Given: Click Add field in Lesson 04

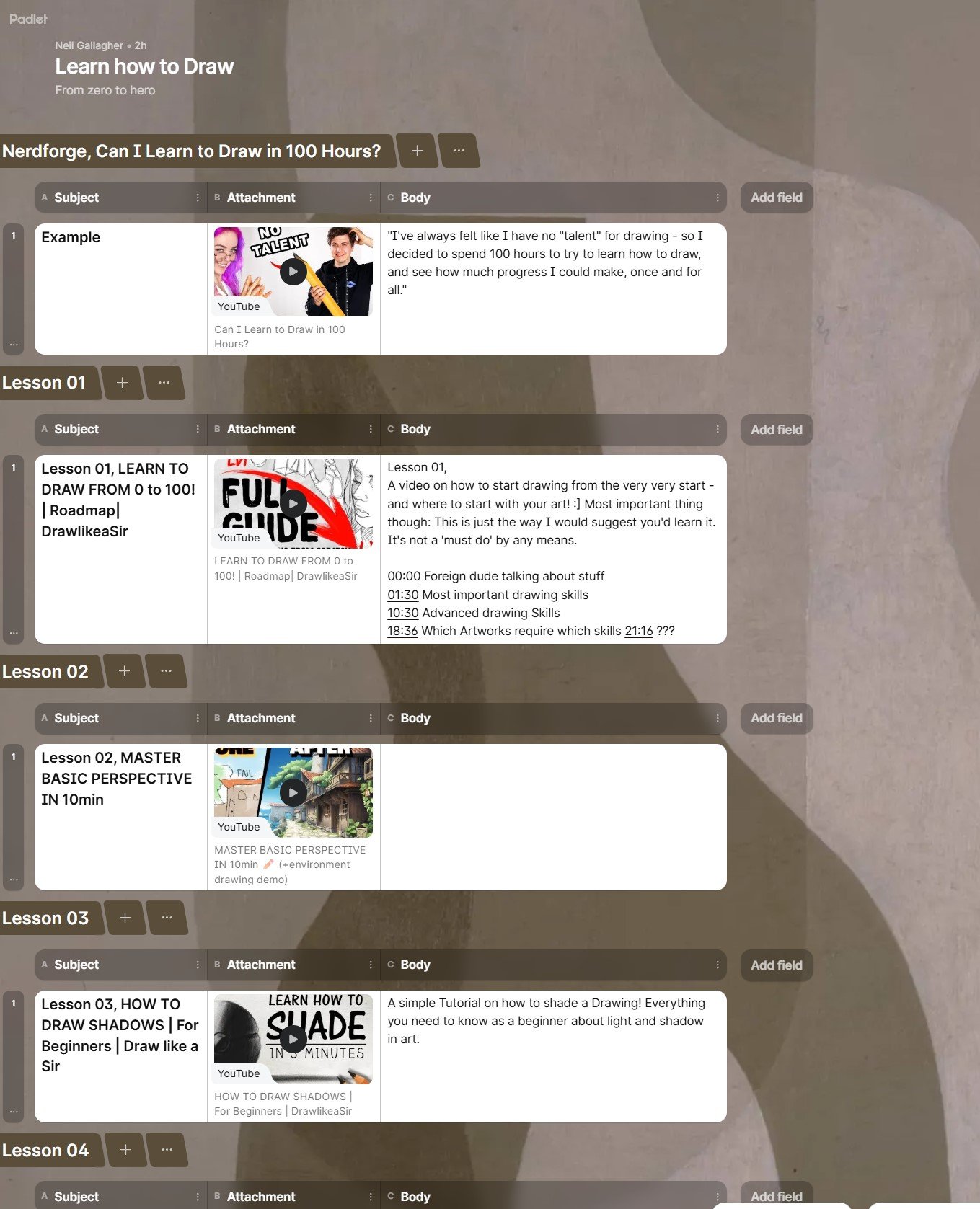Looking at the screenshot, I should 777,1196.
